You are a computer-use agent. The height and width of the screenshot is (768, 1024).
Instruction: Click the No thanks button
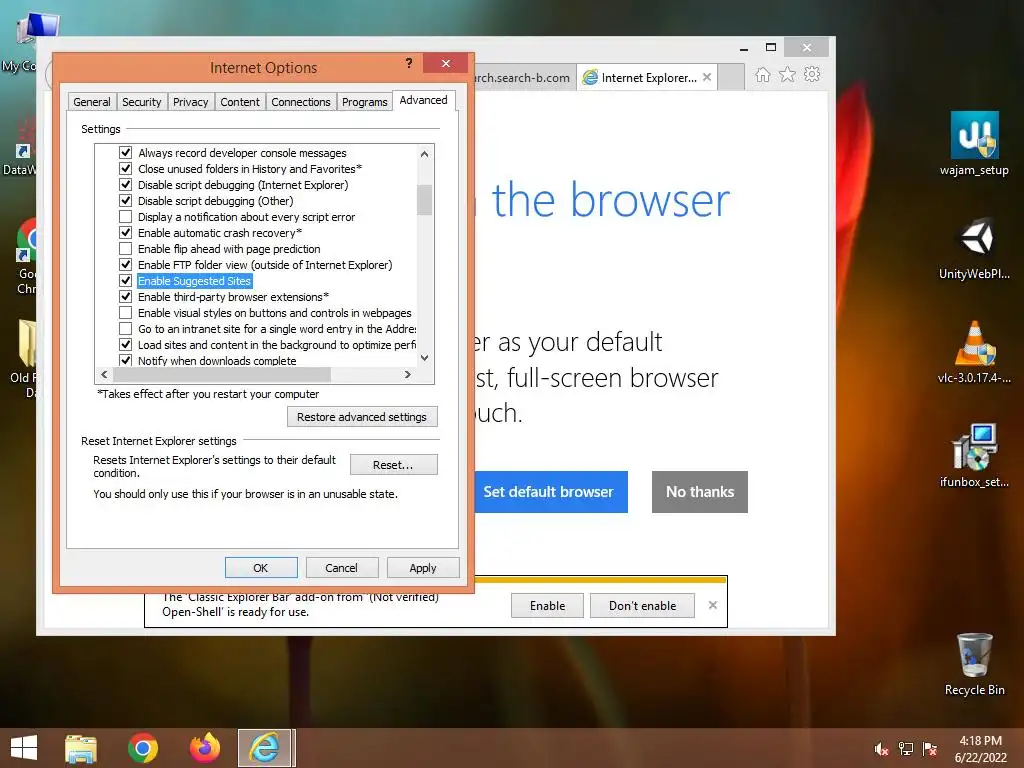(x=699, y=492)
